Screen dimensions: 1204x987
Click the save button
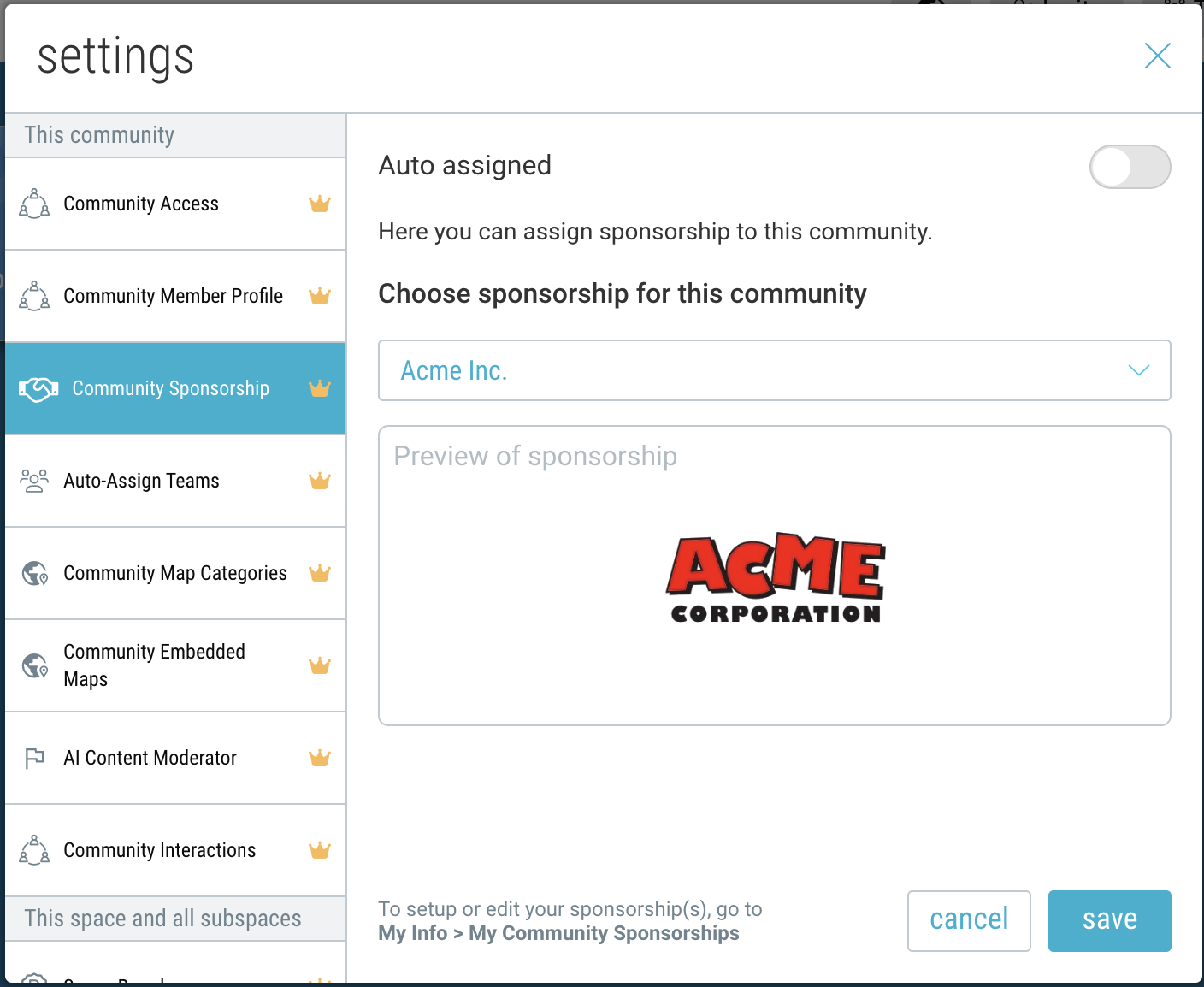[x=1109, y=920]
